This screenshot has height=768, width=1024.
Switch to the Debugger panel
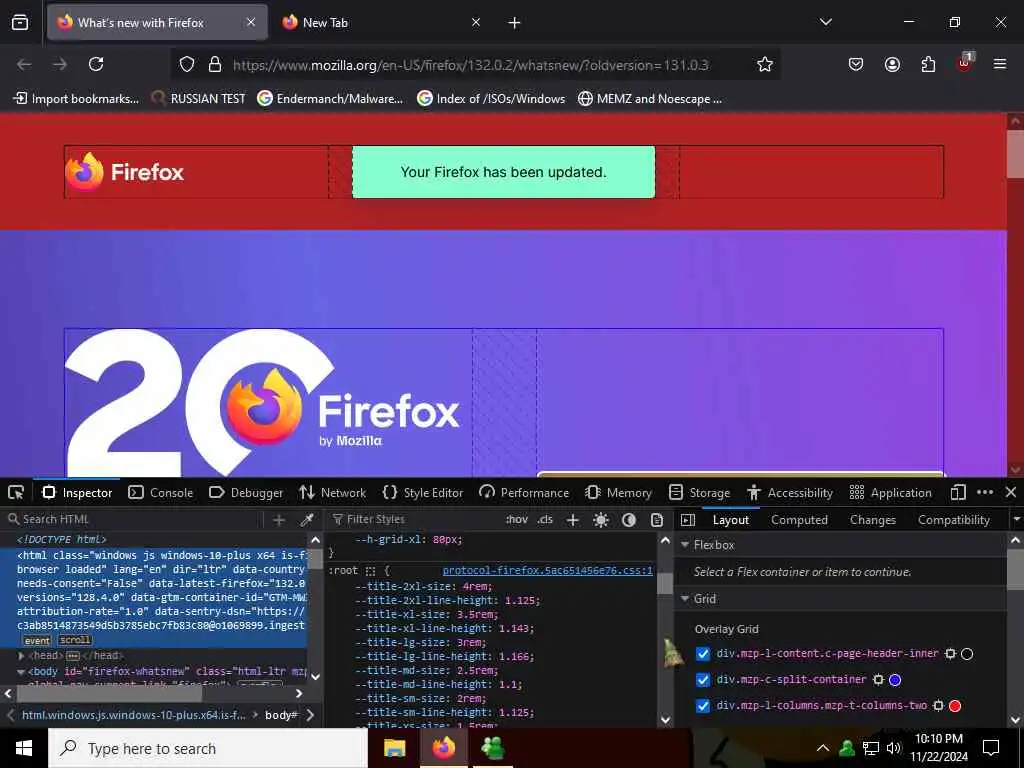pos(246,492)
